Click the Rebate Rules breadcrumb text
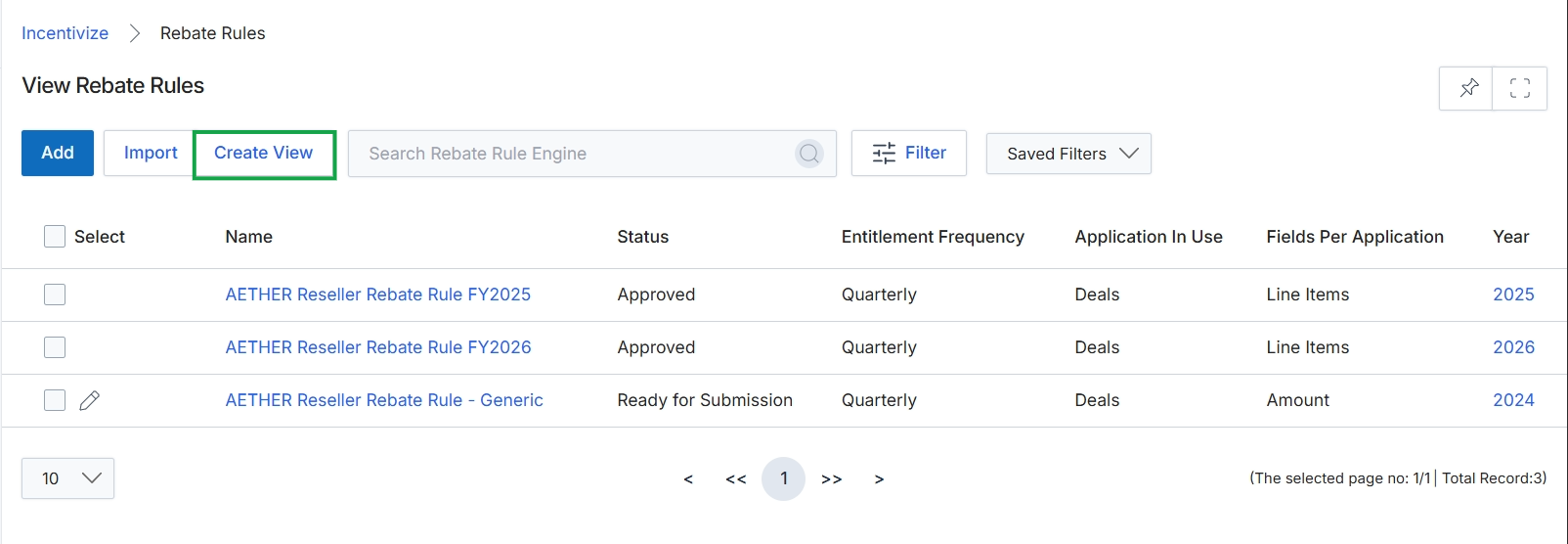Screen dimensions: 1568x544 pos(213,33)
